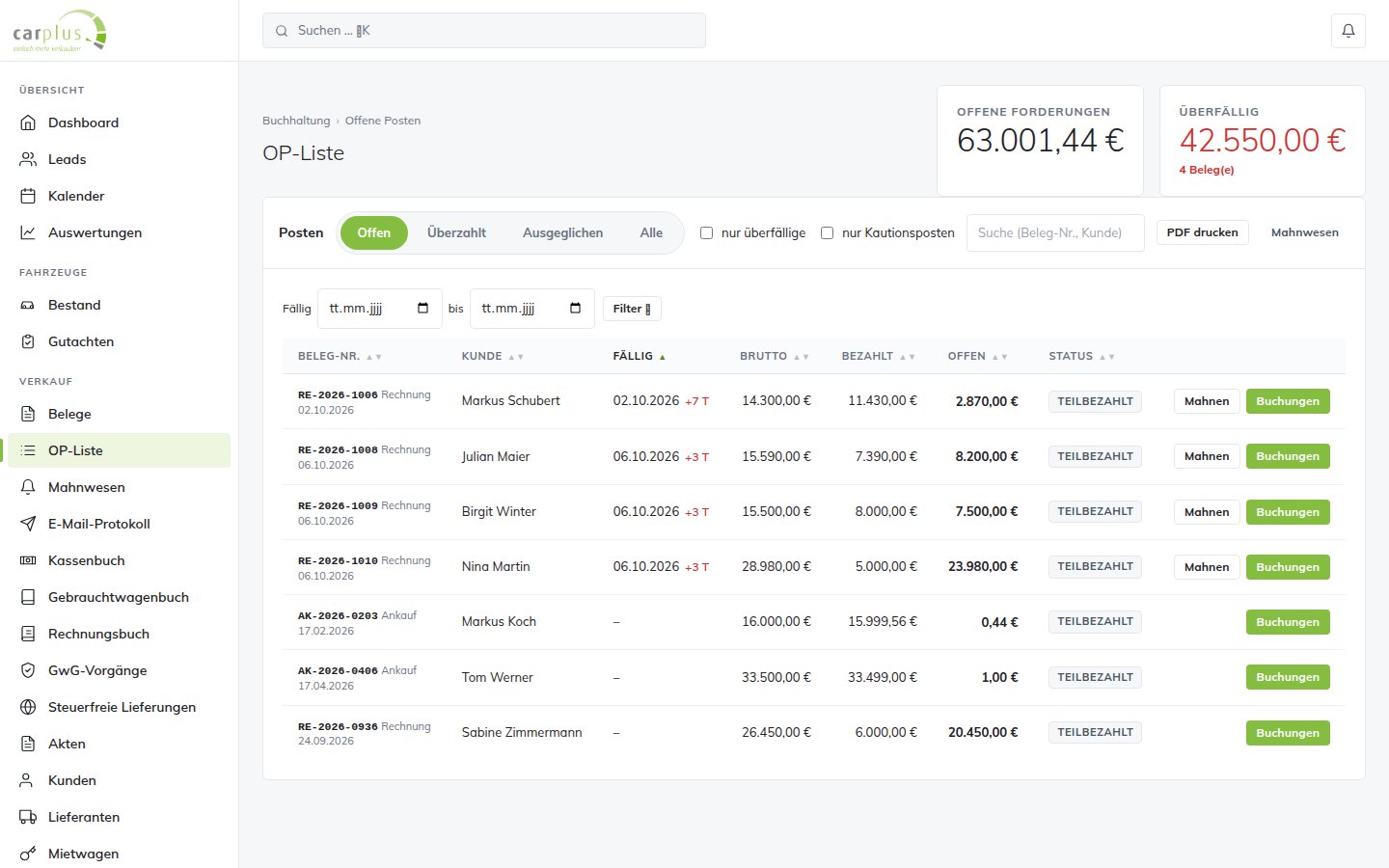Go to Buchhaltung in the breadcrumb
The image size is (1389, 868).
point(296,121)
